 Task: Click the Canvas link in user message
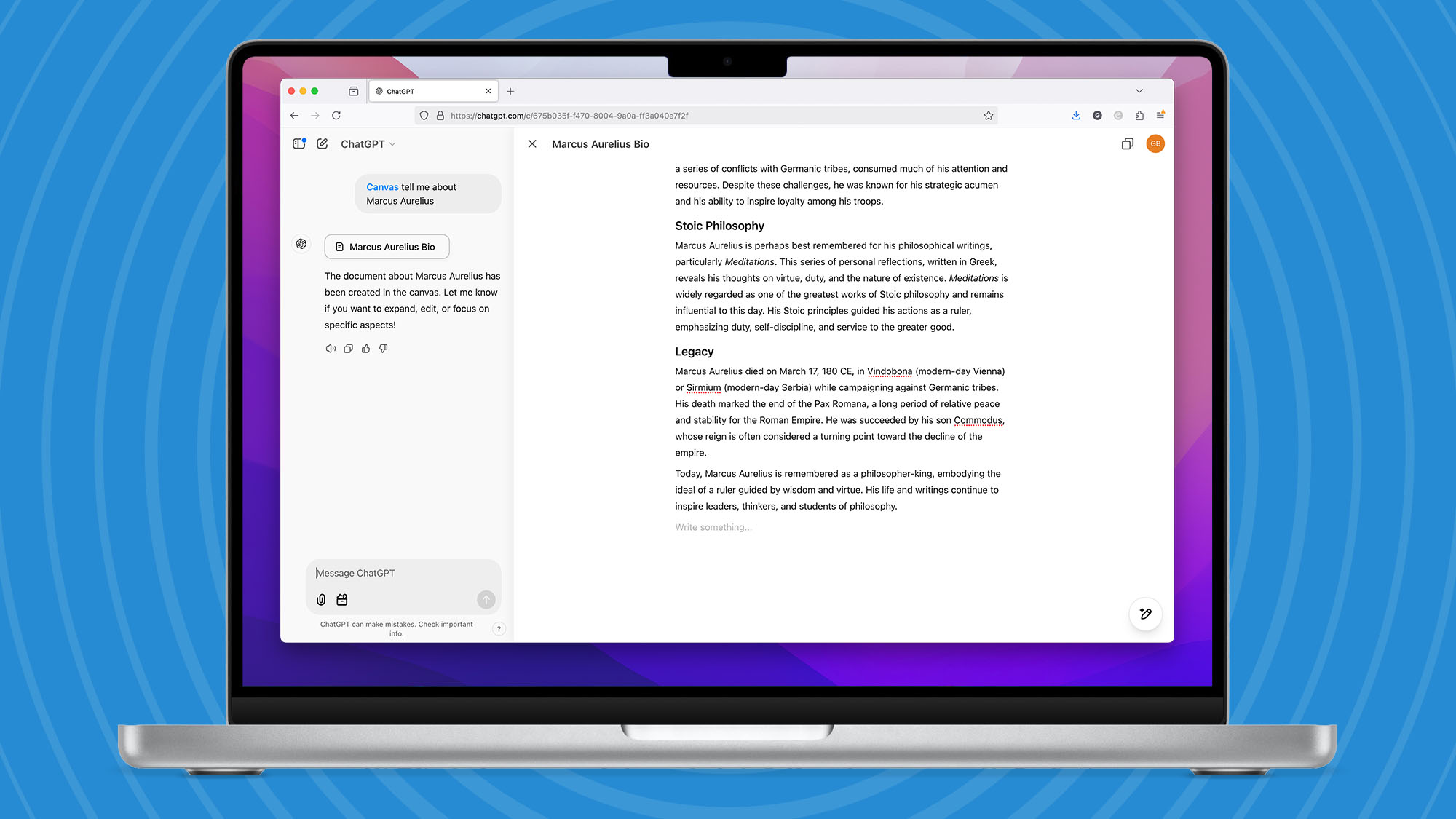pyautogui.click(x=382, y=187)
